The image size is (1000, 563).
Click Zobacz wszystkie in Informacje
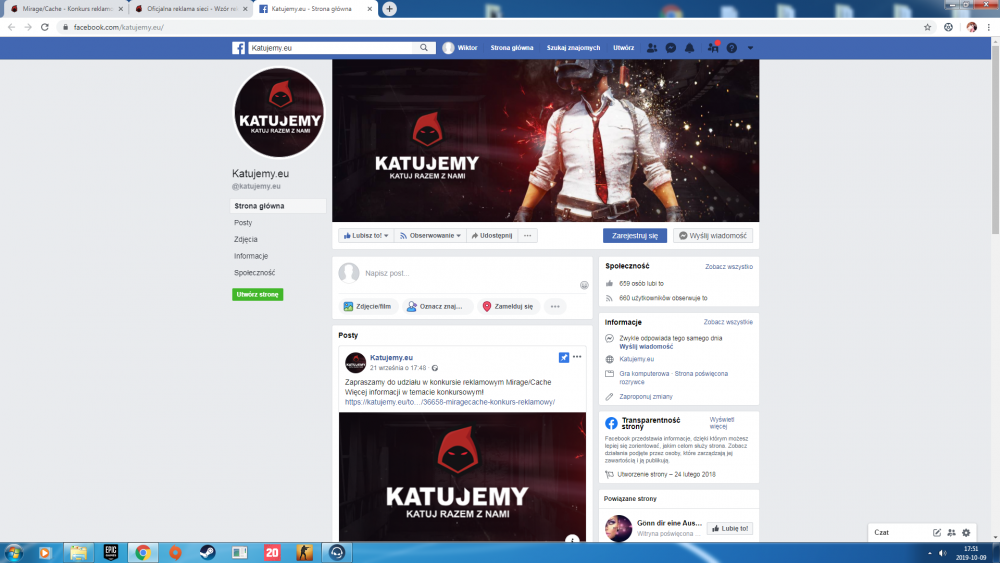(728, 322)
